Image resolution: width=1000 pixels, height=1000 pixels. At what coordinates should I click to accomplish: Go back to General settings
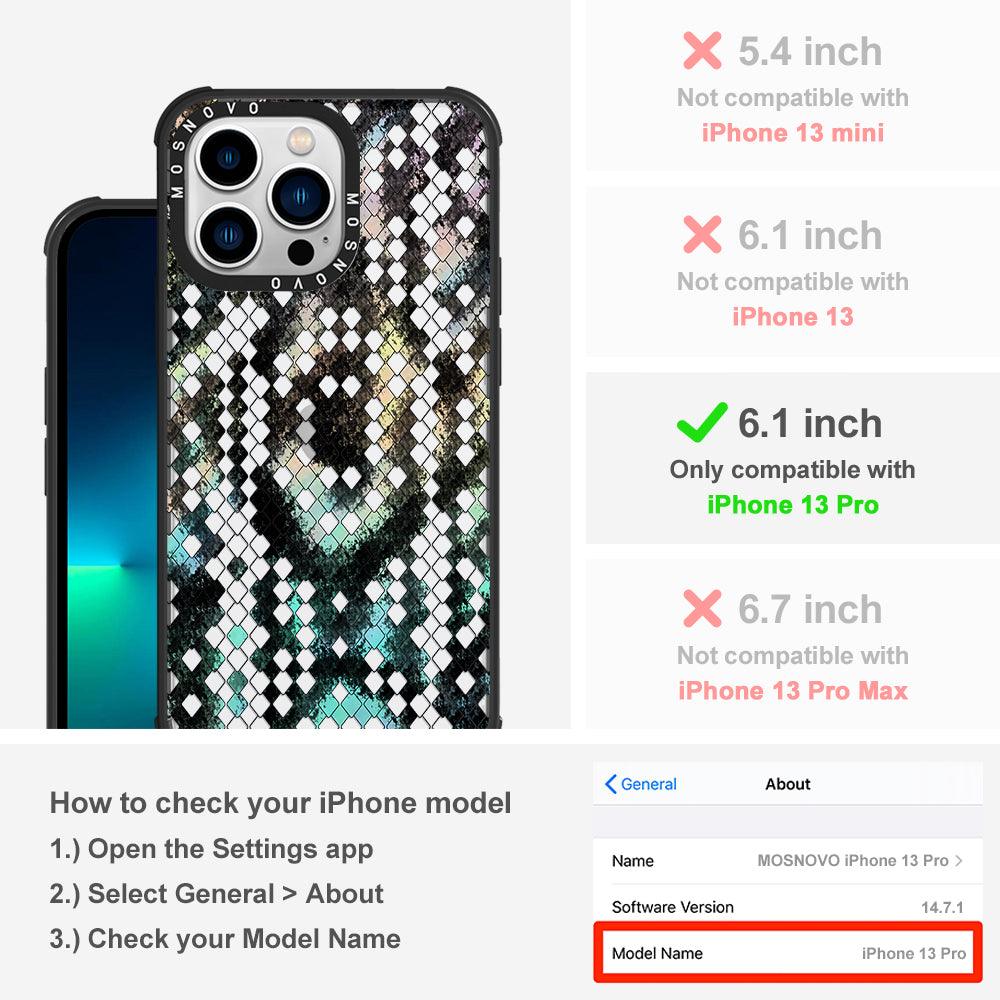pos(640,784)
